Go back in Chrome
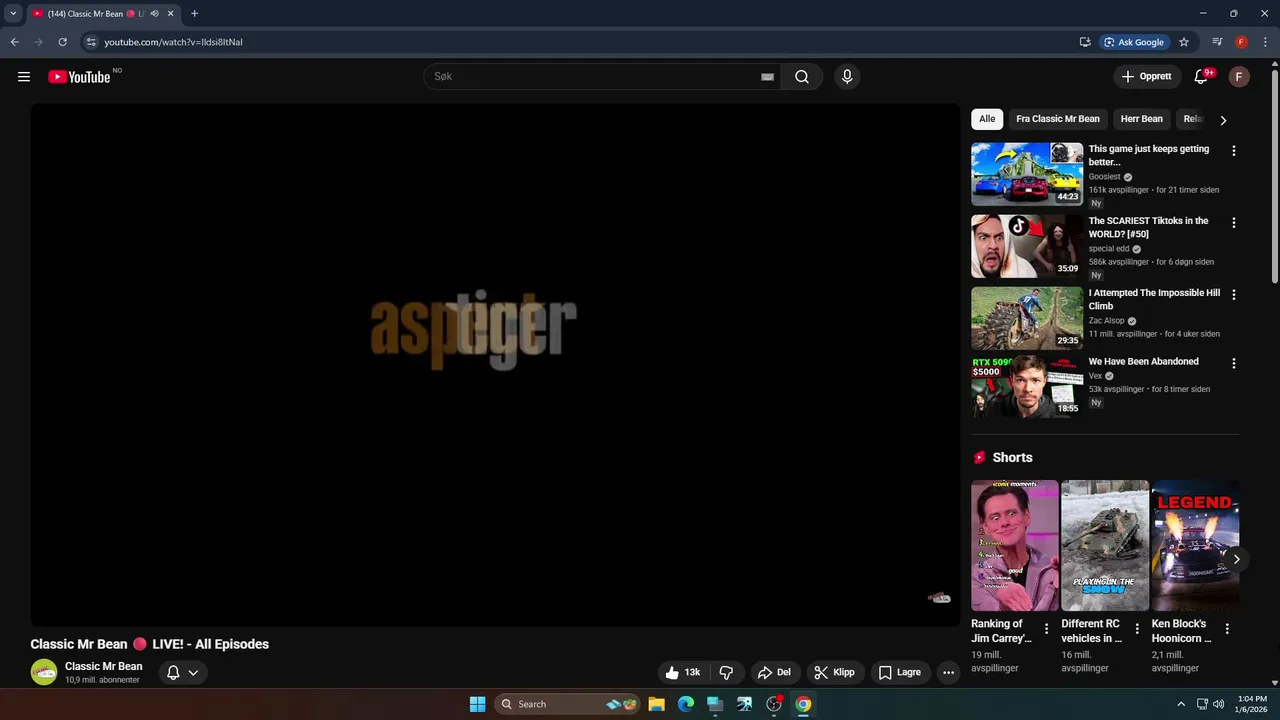1280x720 pixels. pos(14,42)
